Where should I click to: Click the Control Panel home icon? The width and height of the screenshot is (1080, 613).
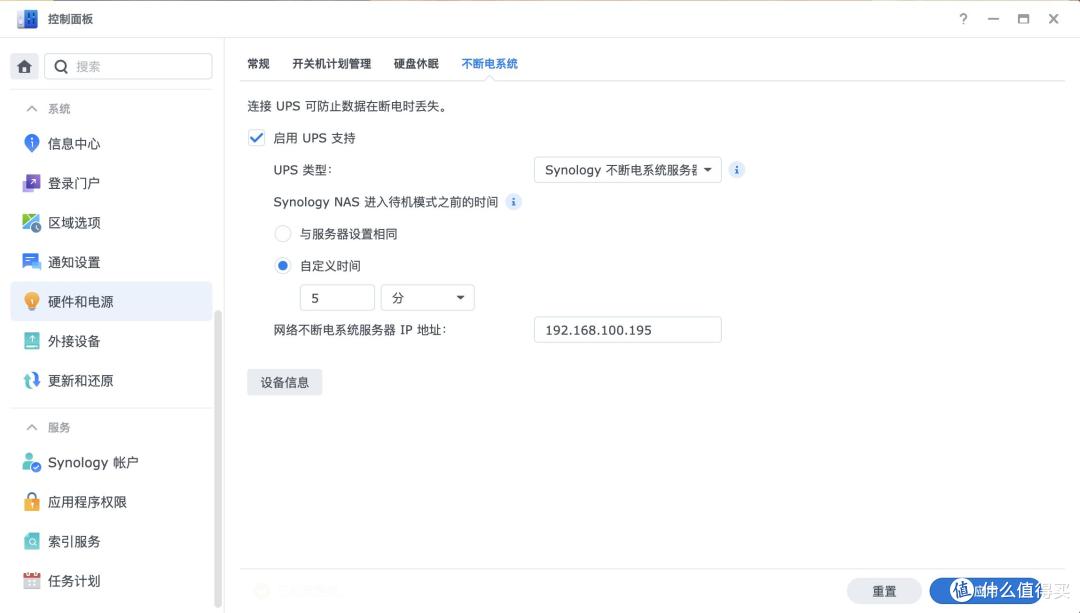(25, 66)
